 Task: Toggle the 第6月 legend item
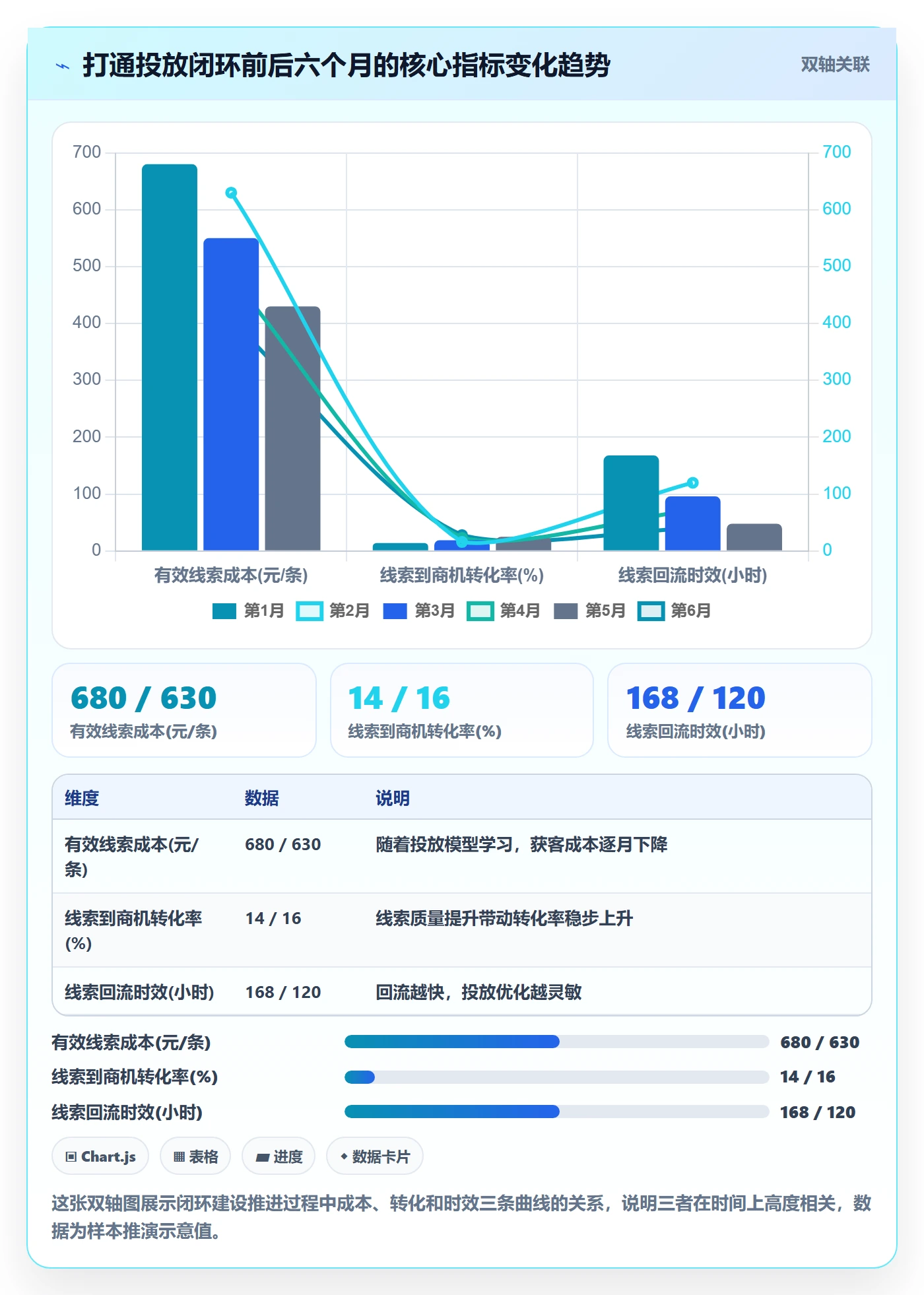click(675, 611)
